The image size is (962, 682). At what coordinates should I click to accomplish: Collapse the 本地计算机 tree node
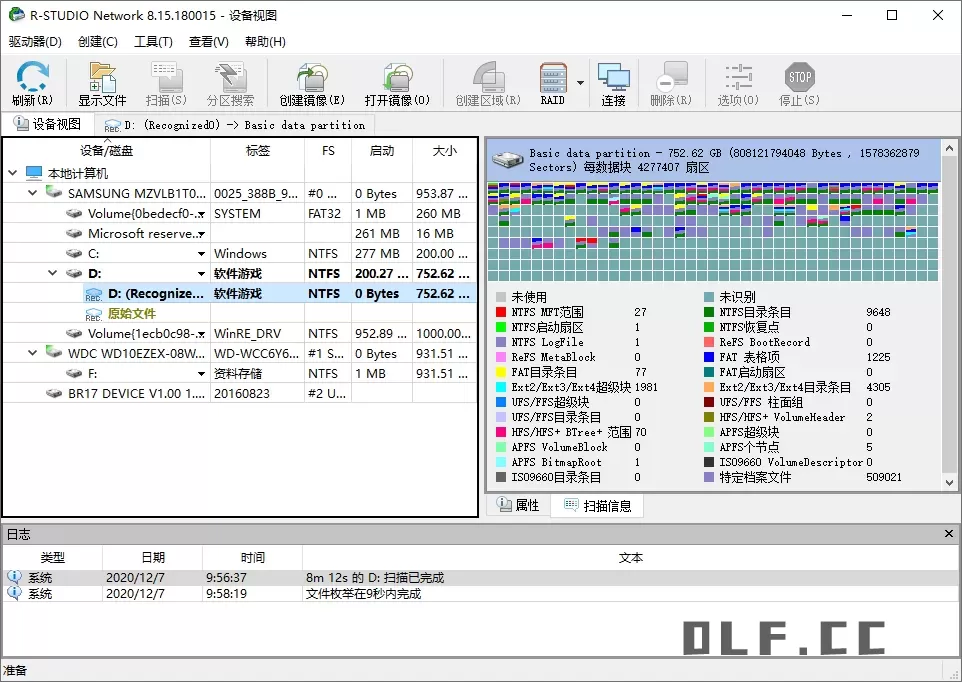tap(13, 173)
